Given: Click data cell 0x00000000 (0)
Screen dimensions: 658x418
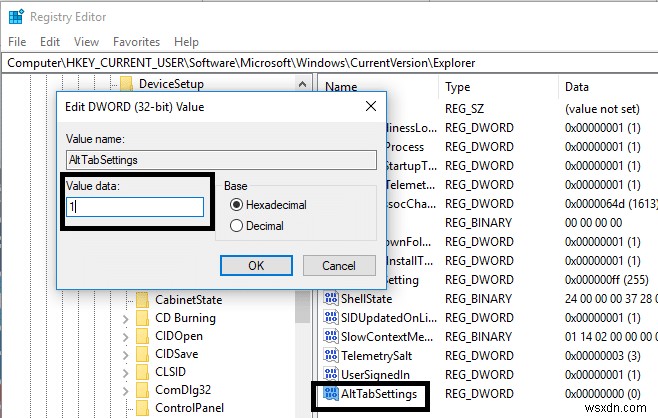Looking at the screenshot, I should pos(602,394).
